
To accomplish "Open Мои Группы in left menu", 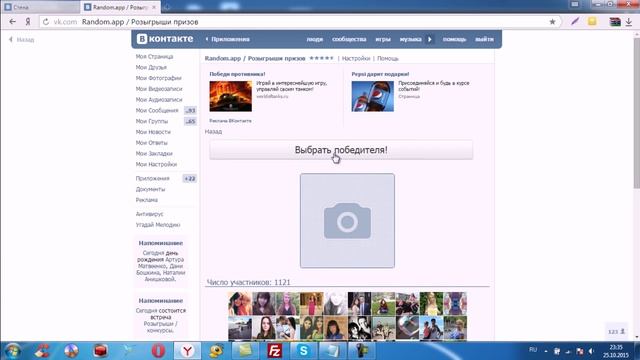I will click(151, 121).
